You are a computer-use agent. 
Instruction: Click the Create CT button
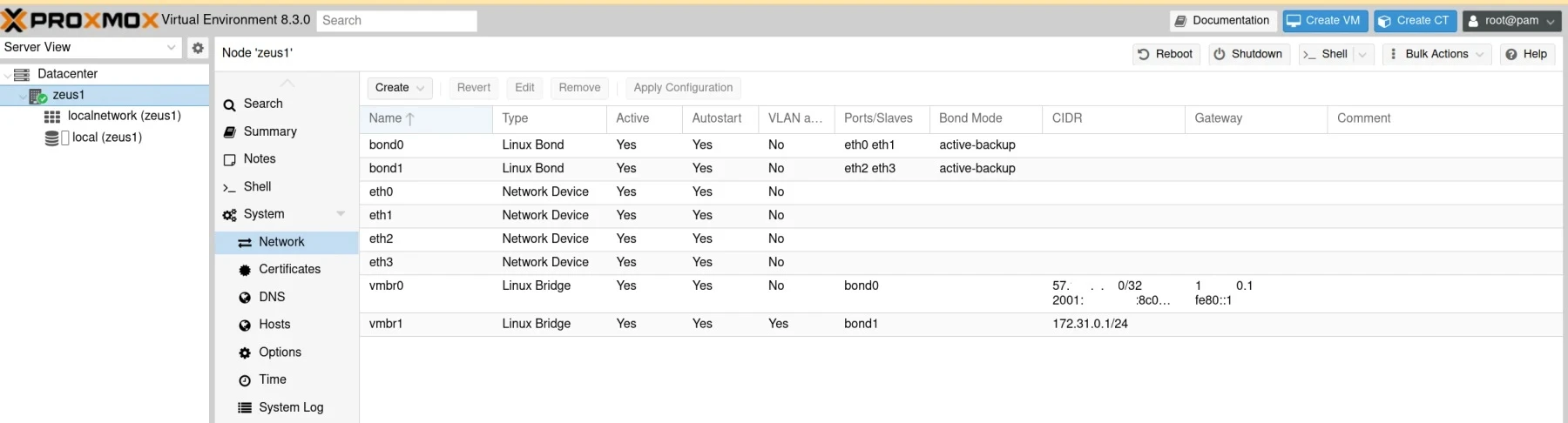pyautogui.click(x=1414, y=21)
